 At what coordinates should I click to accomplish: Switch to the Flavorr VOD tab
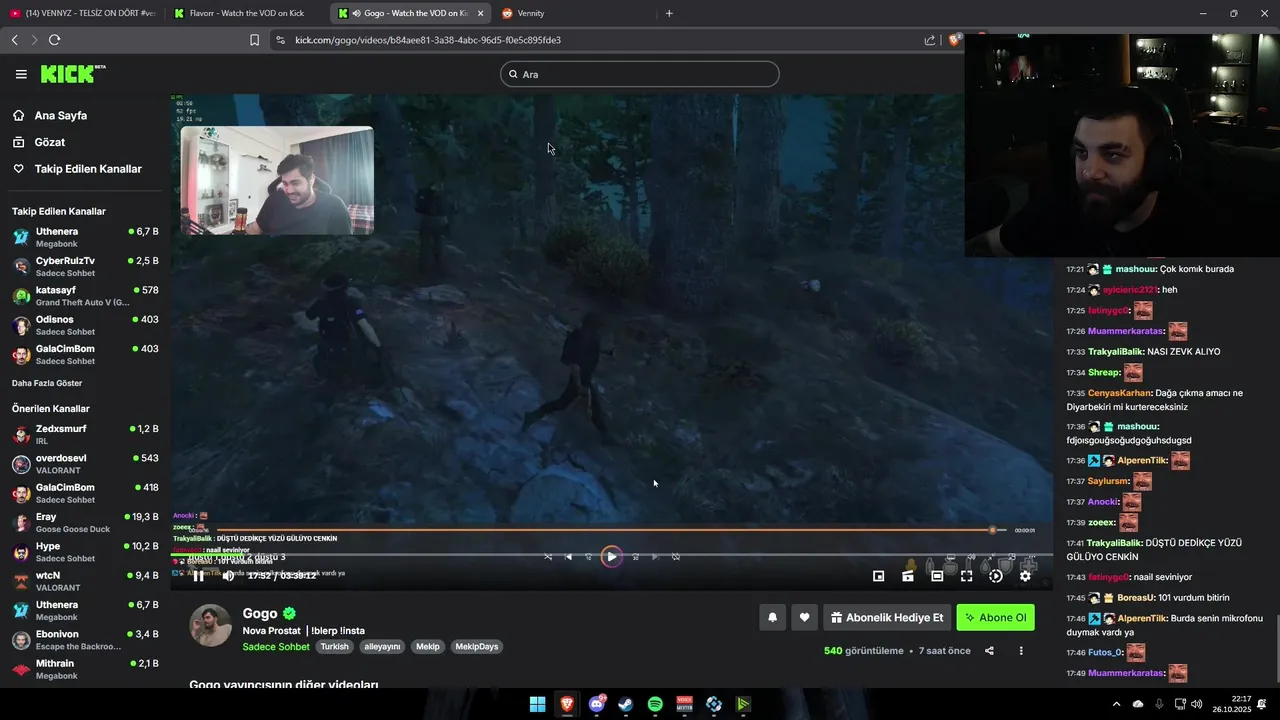[247, 13]
